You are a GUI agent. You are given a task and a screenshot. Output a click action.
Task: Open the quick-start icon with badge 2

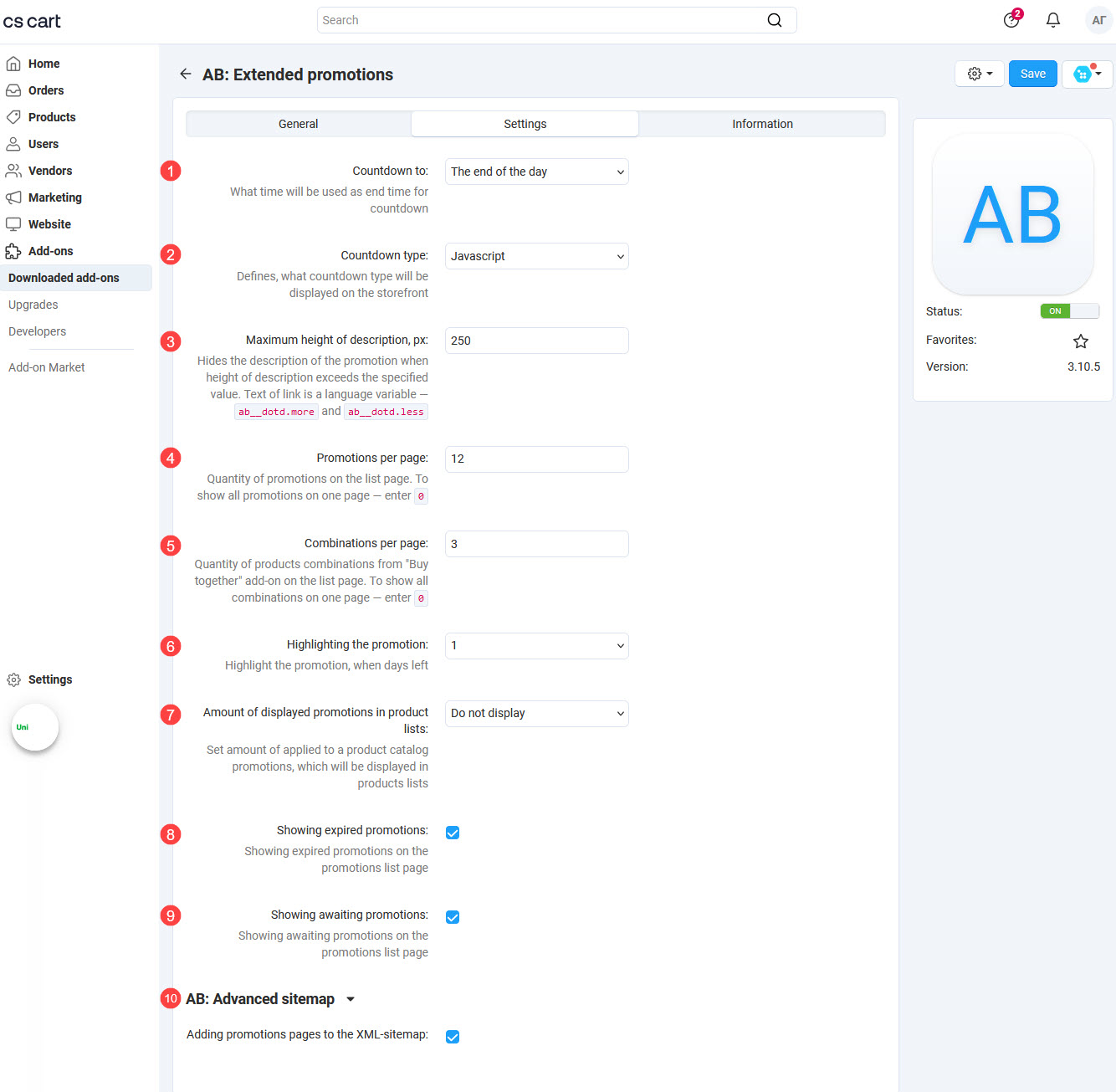pos(1012,19)
